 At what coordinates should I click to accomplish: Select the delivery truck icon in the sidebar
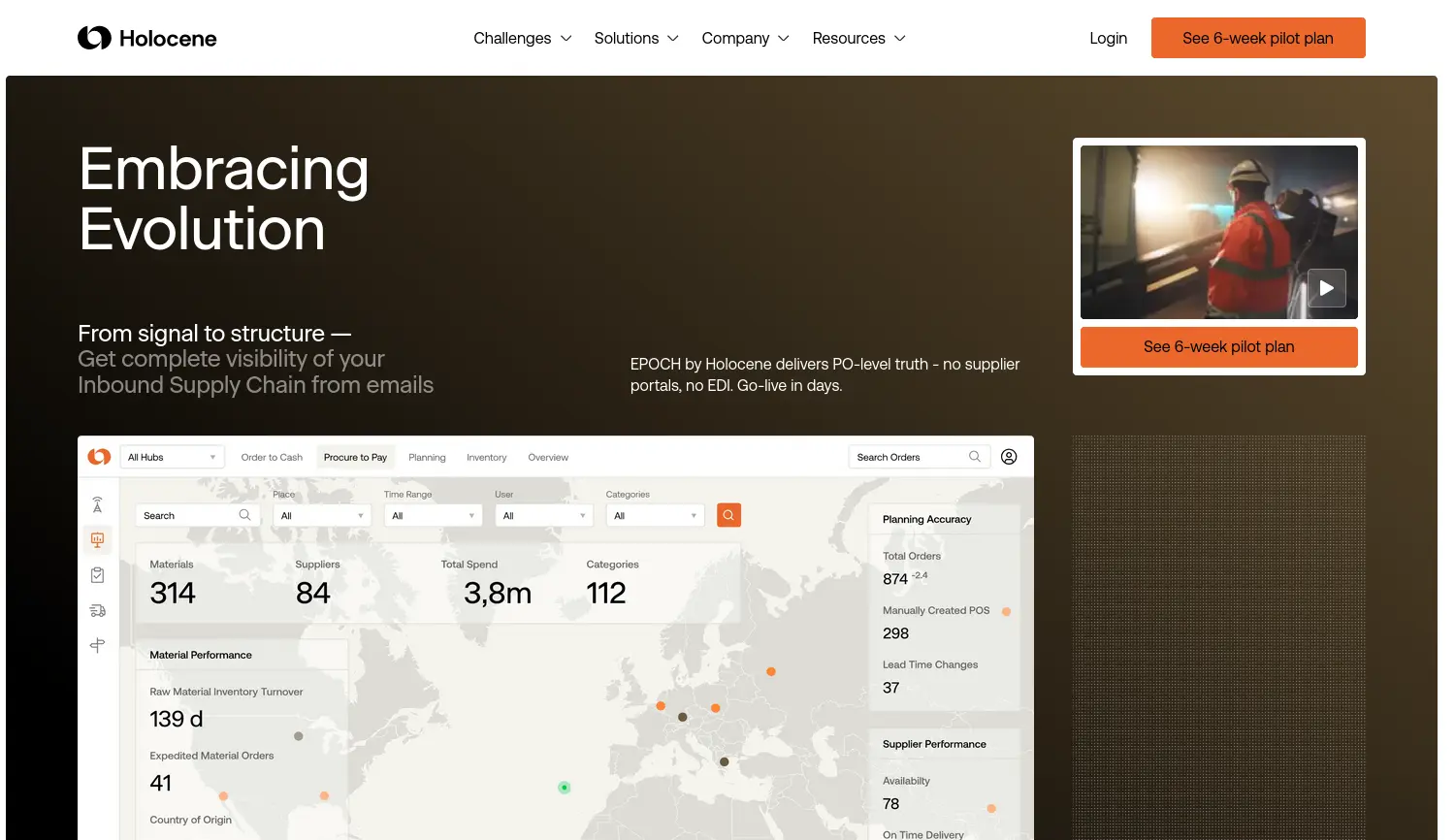pos(97,609)
